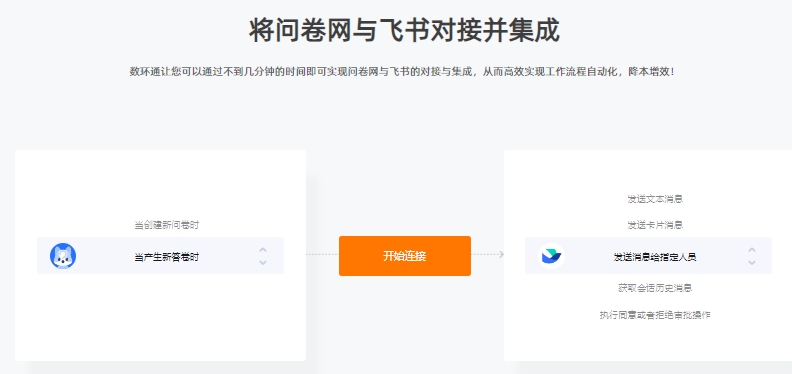Viewport: 792px width, 374px height.
Task: Click blank area below 当产生新答卷时 in 问卷网 card
Action: point(161,316)
